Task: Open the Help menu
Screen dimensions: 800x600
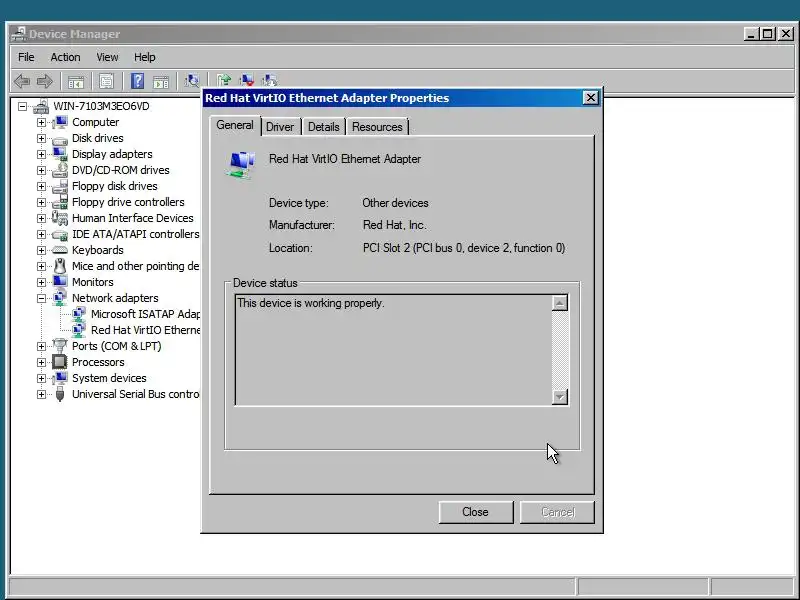Action: click(x=145, y=57)
